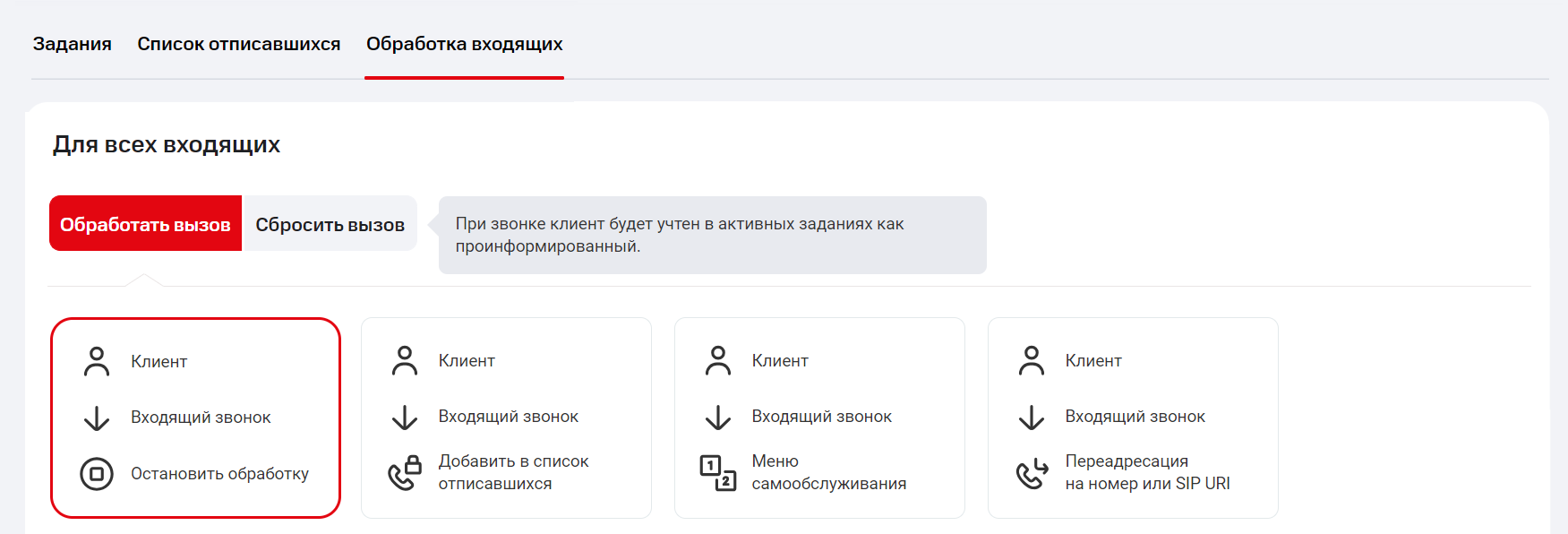Click the stop processing circle icon
Viewport: 1568px width, 534px height.
coord(97,474)
